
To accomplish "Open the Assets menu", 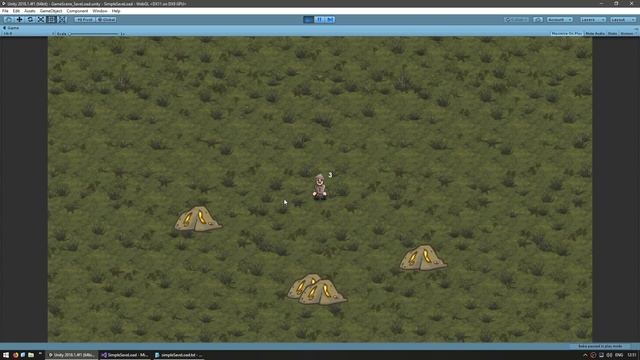I will [x=29, y=11].
